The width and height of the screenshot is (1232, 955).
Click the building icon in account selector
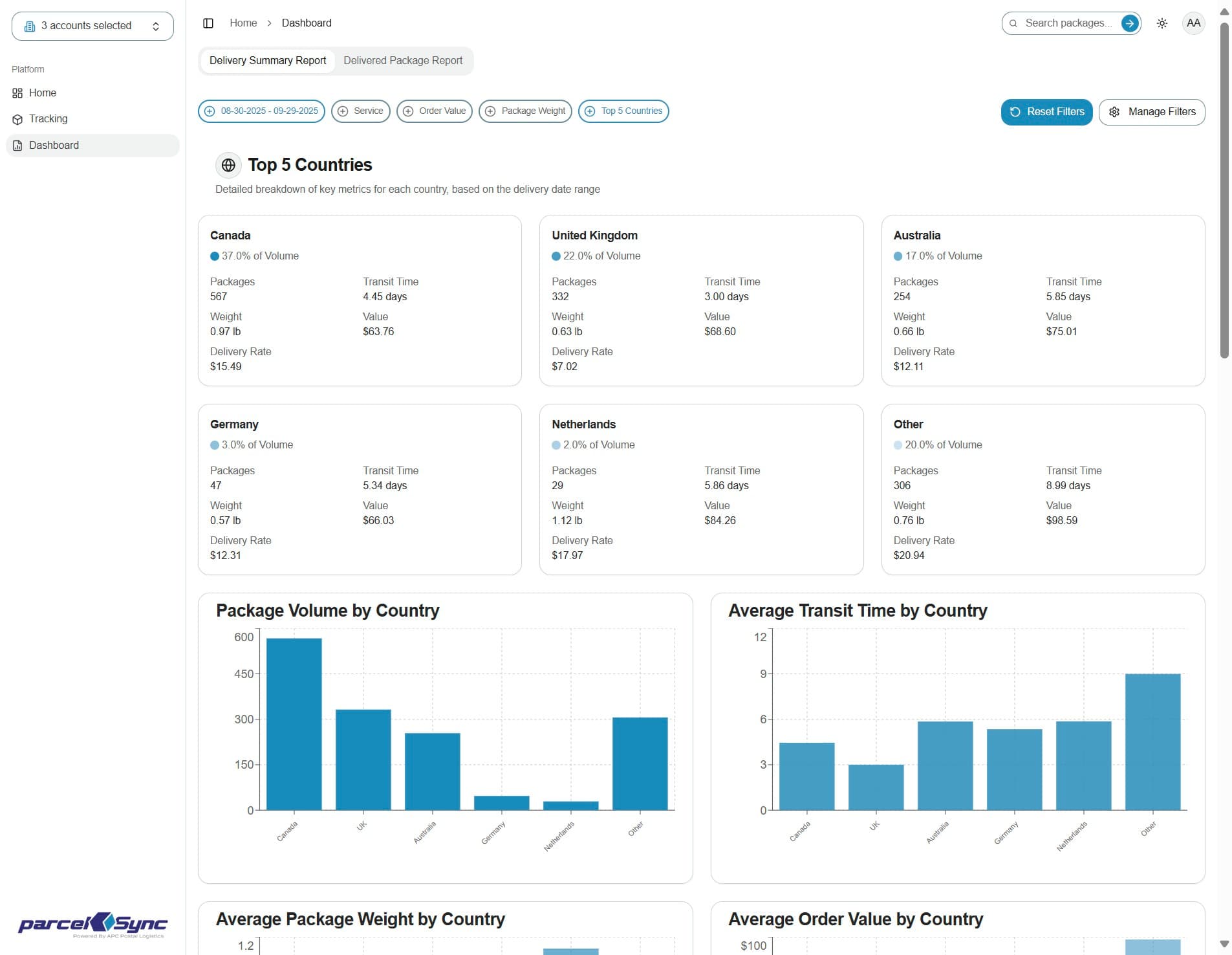pos(30,26)
